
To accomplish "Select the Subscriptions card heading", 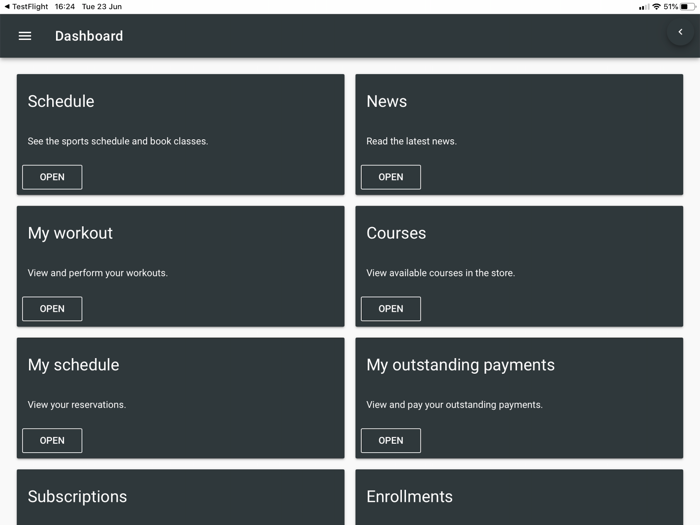I will pos(77,497).
